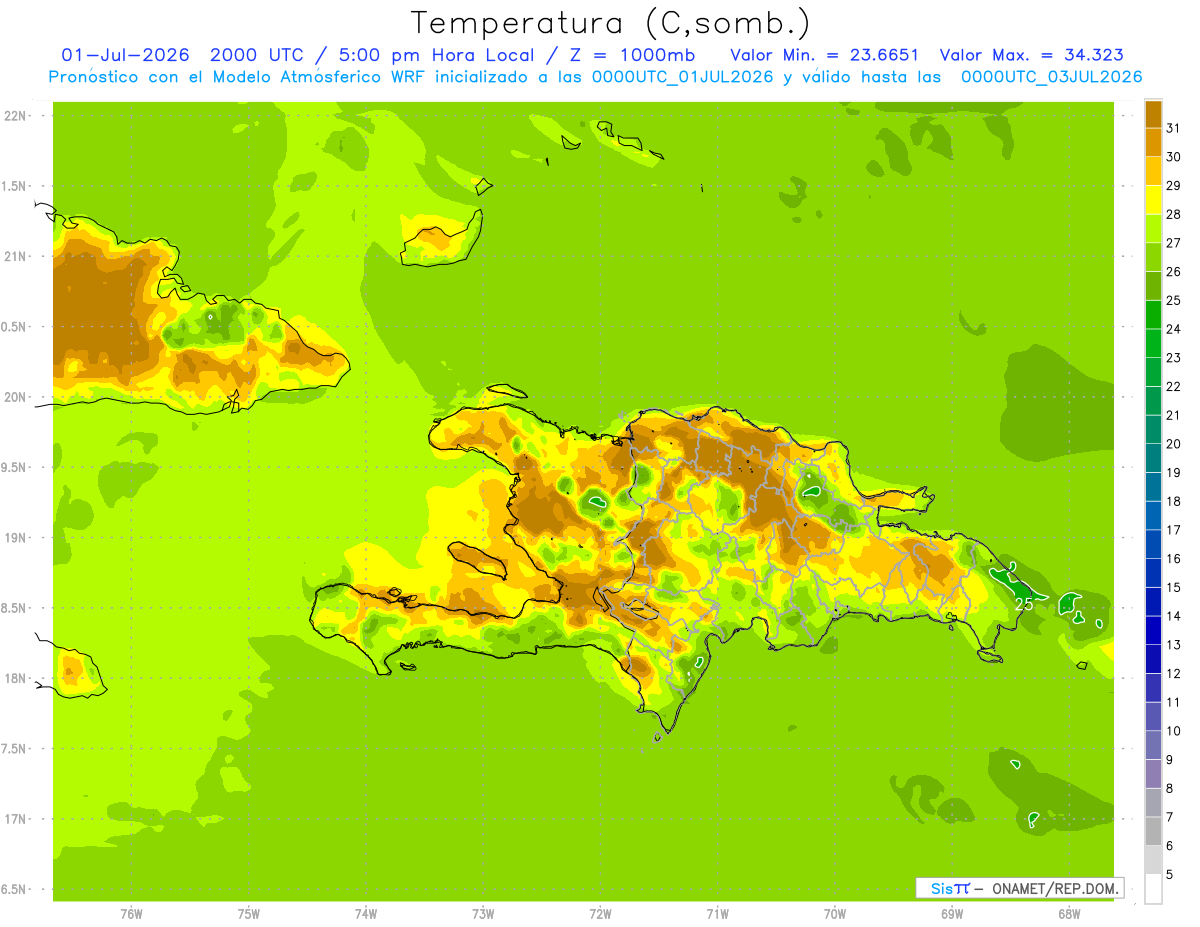Select the '71W' longitude axis label
This screenshot has height=927, width=1200.
tap(717, 913)
